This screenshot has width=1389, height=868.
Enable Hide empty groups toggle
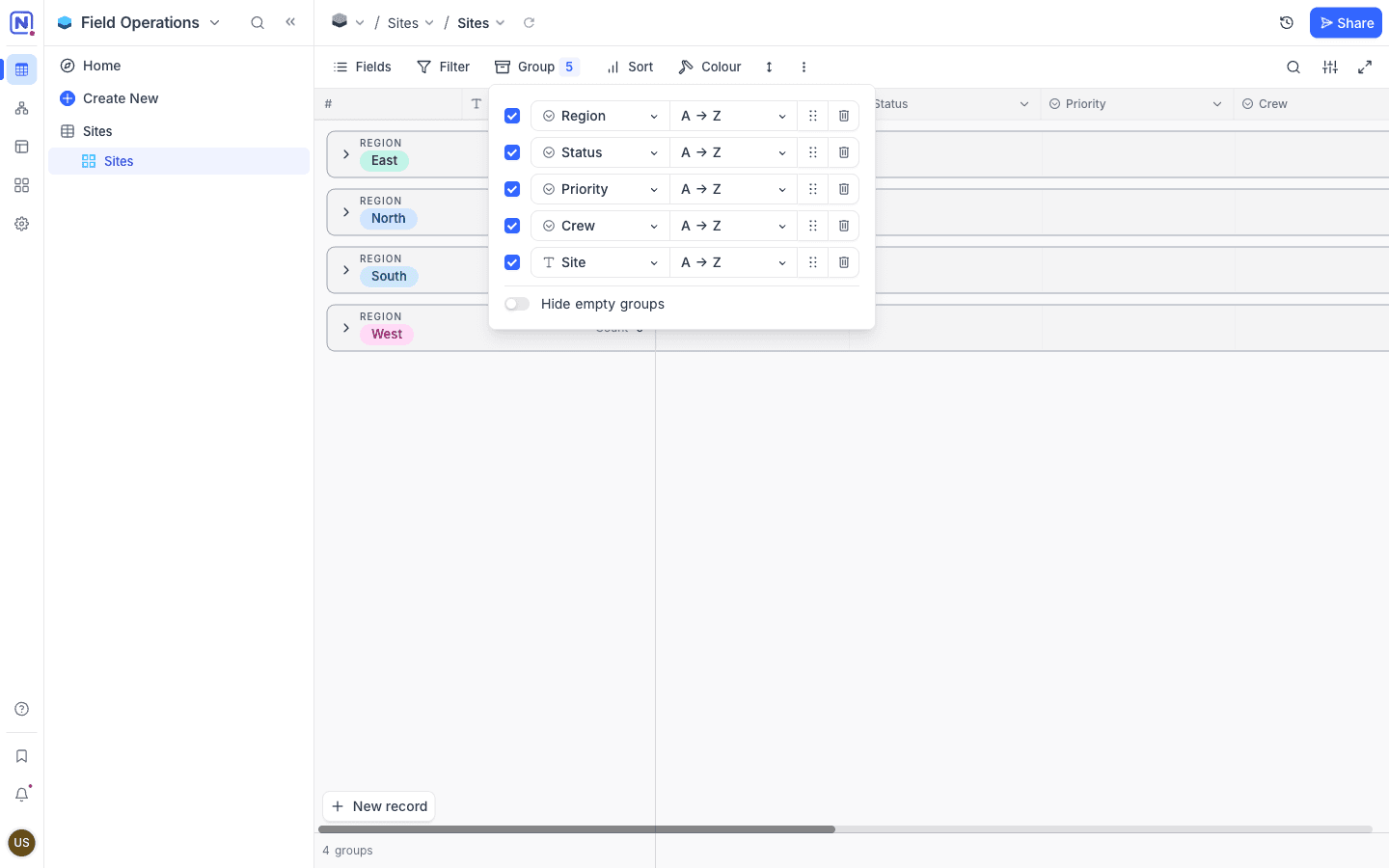[x=517, y=304]
